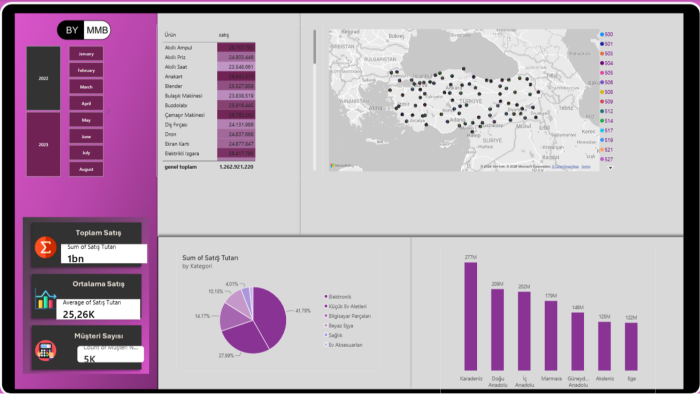Filter by June month tile
700x394 pixels.
86,136
